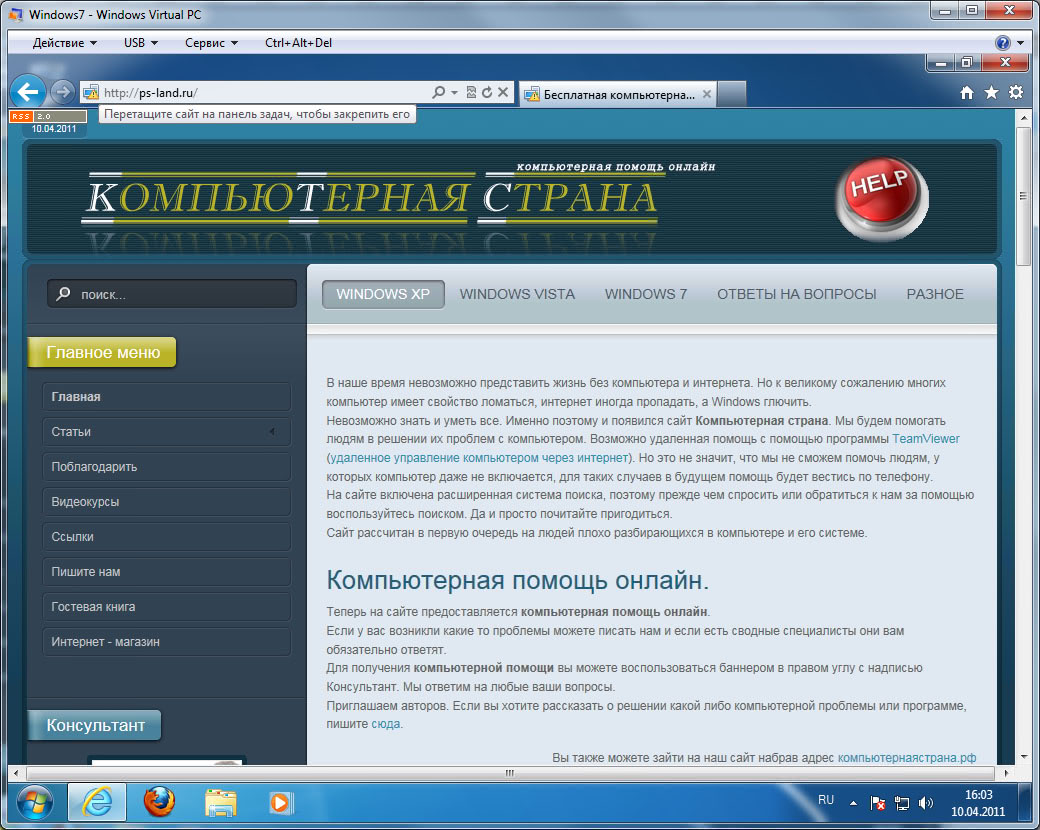Open the WINDOWS 7 tab

pos(646,294)
